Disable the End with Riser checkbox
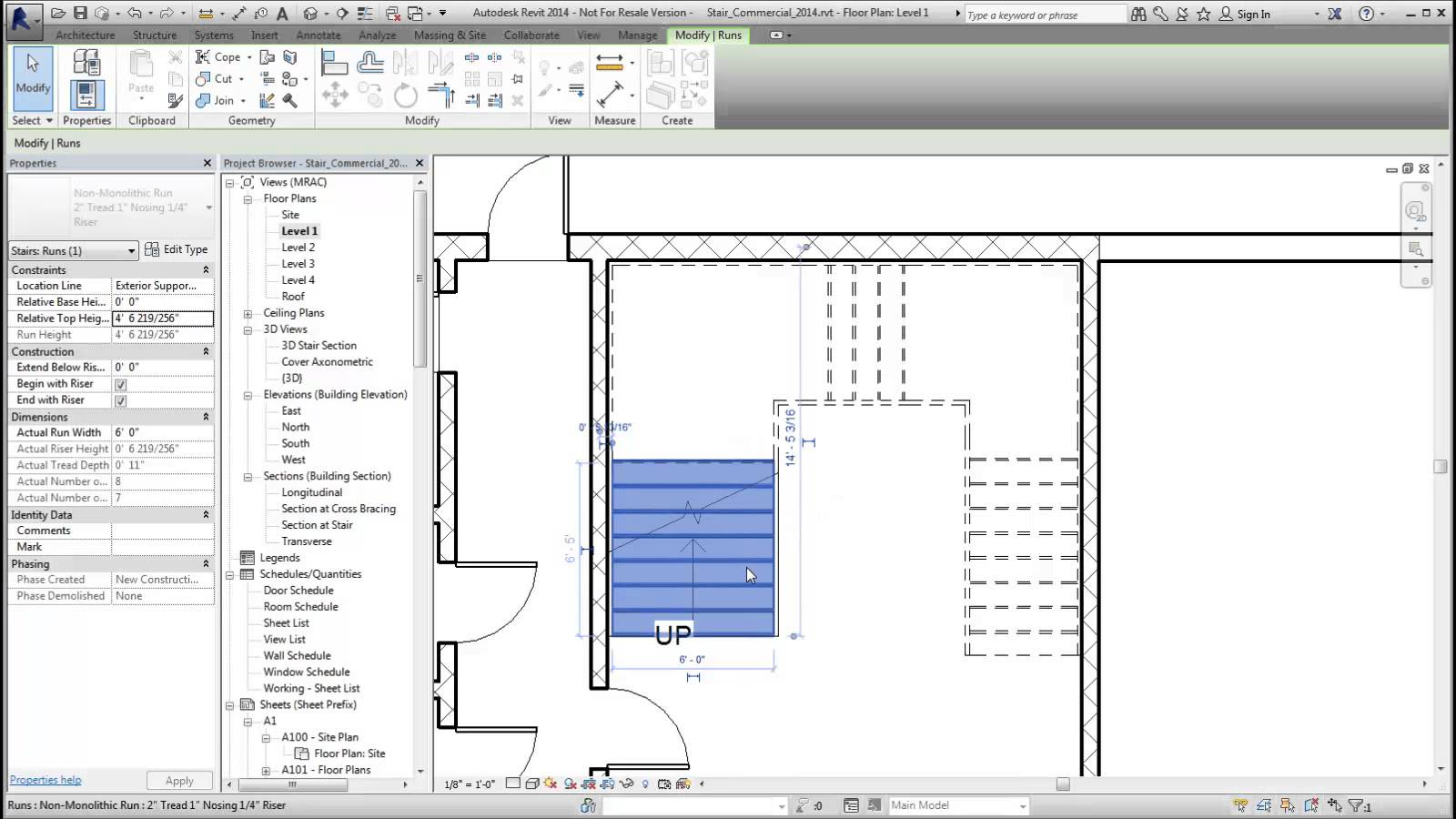1456x819 pixels. 120,400
